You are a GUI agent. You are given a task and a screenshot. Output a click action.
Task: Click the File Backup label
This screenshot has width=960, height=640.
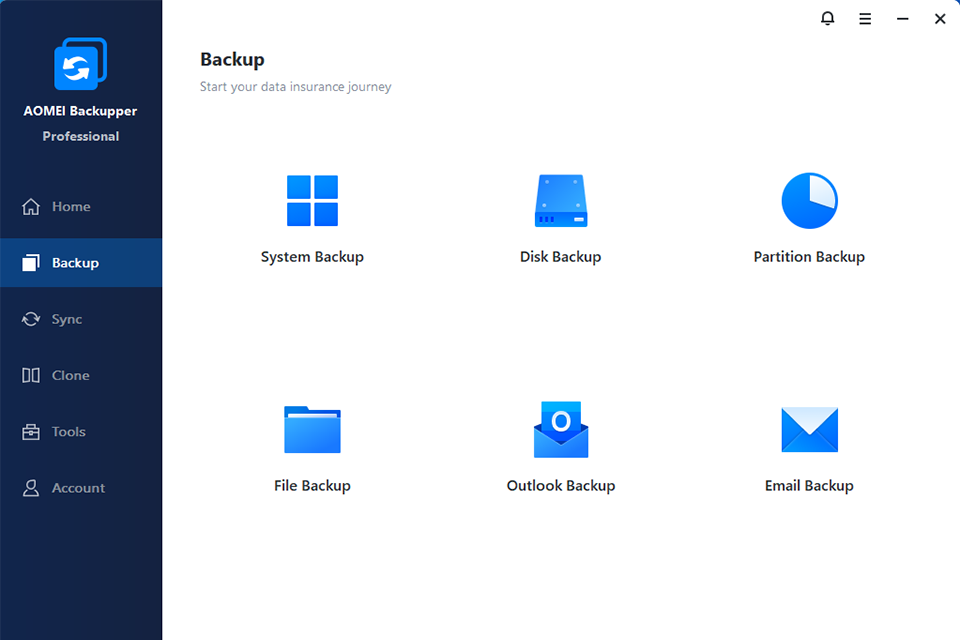coord(312,486)
